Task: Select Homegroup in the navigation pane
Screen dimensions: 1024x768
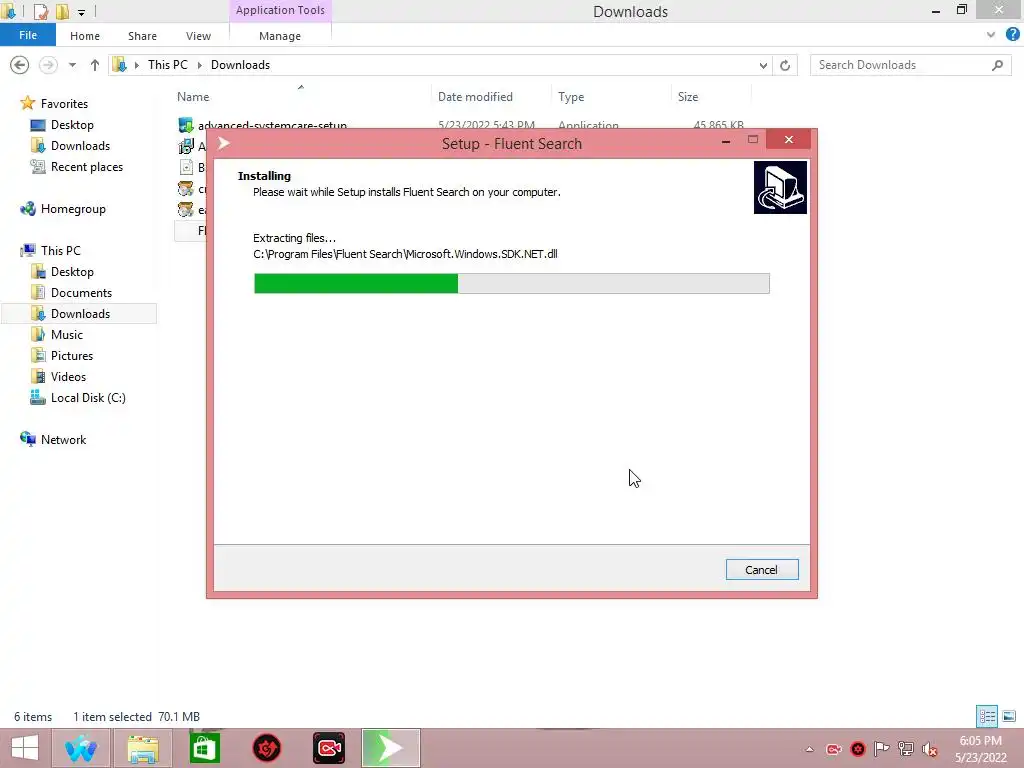Action: click(x=73, y=209)
